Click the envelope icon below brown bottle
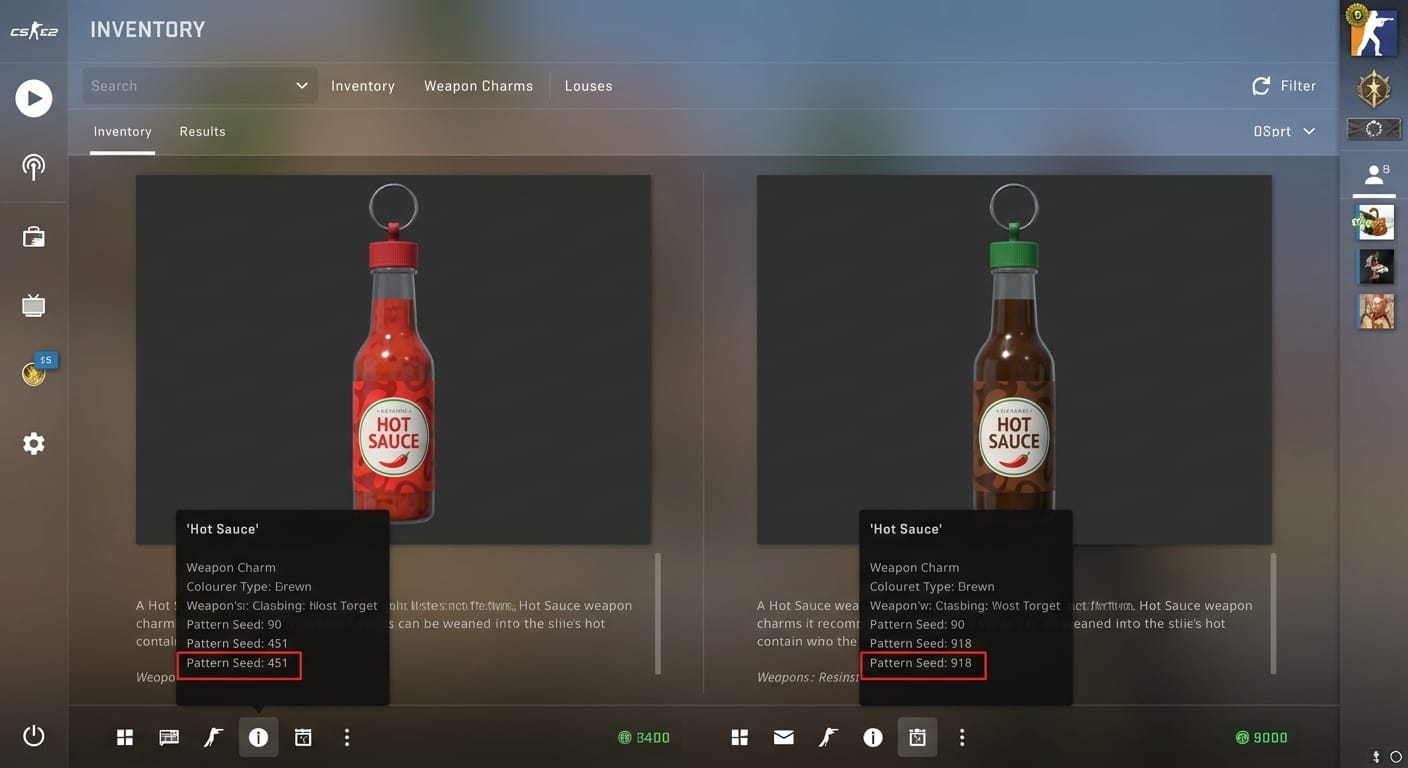This screenshot has width=1408, height=768. (x=784, y=738)
